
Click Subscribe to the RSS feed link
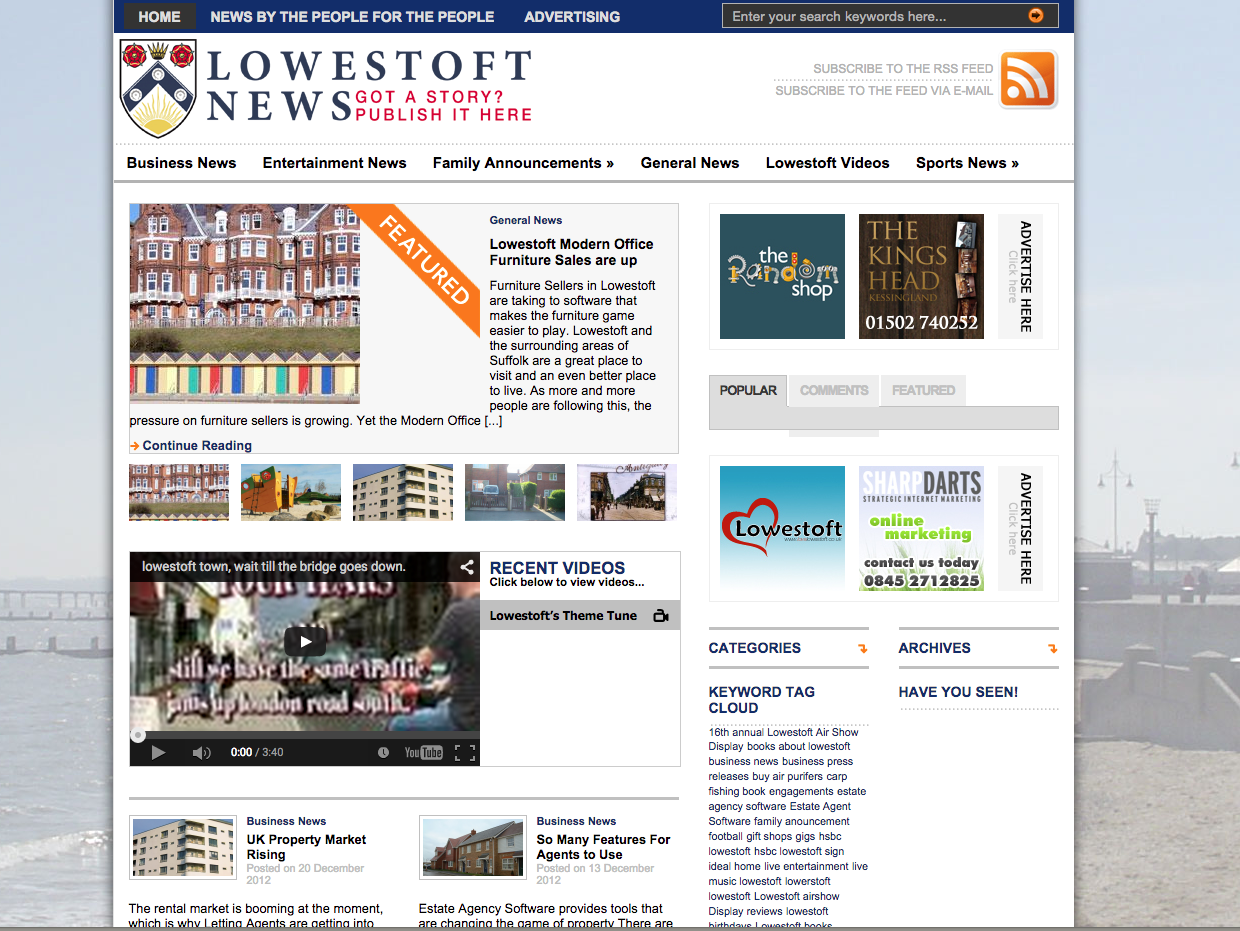point(903,69)
